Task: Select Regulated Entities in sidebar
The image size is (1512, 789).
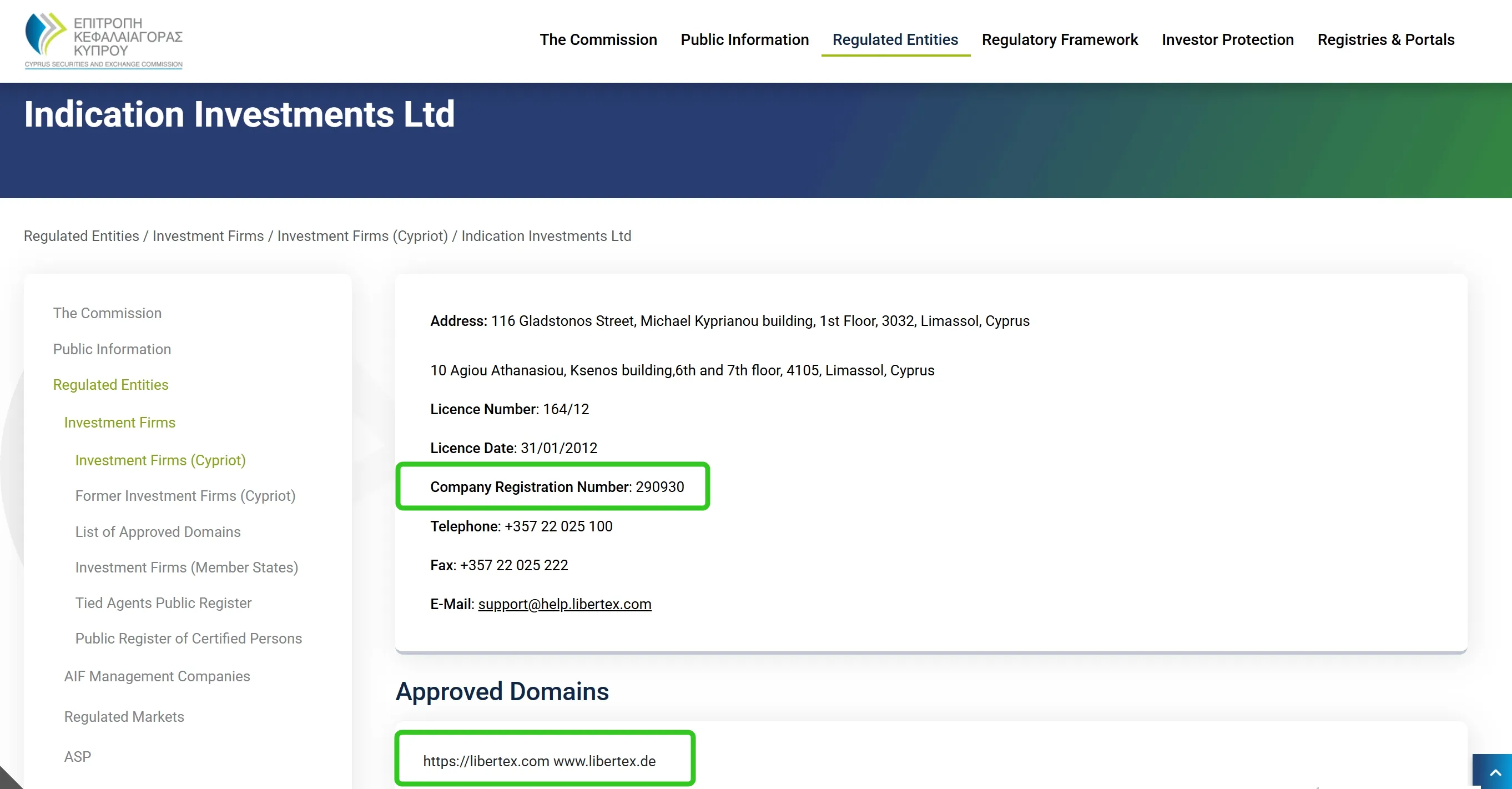Action: [x=110, y=385]
